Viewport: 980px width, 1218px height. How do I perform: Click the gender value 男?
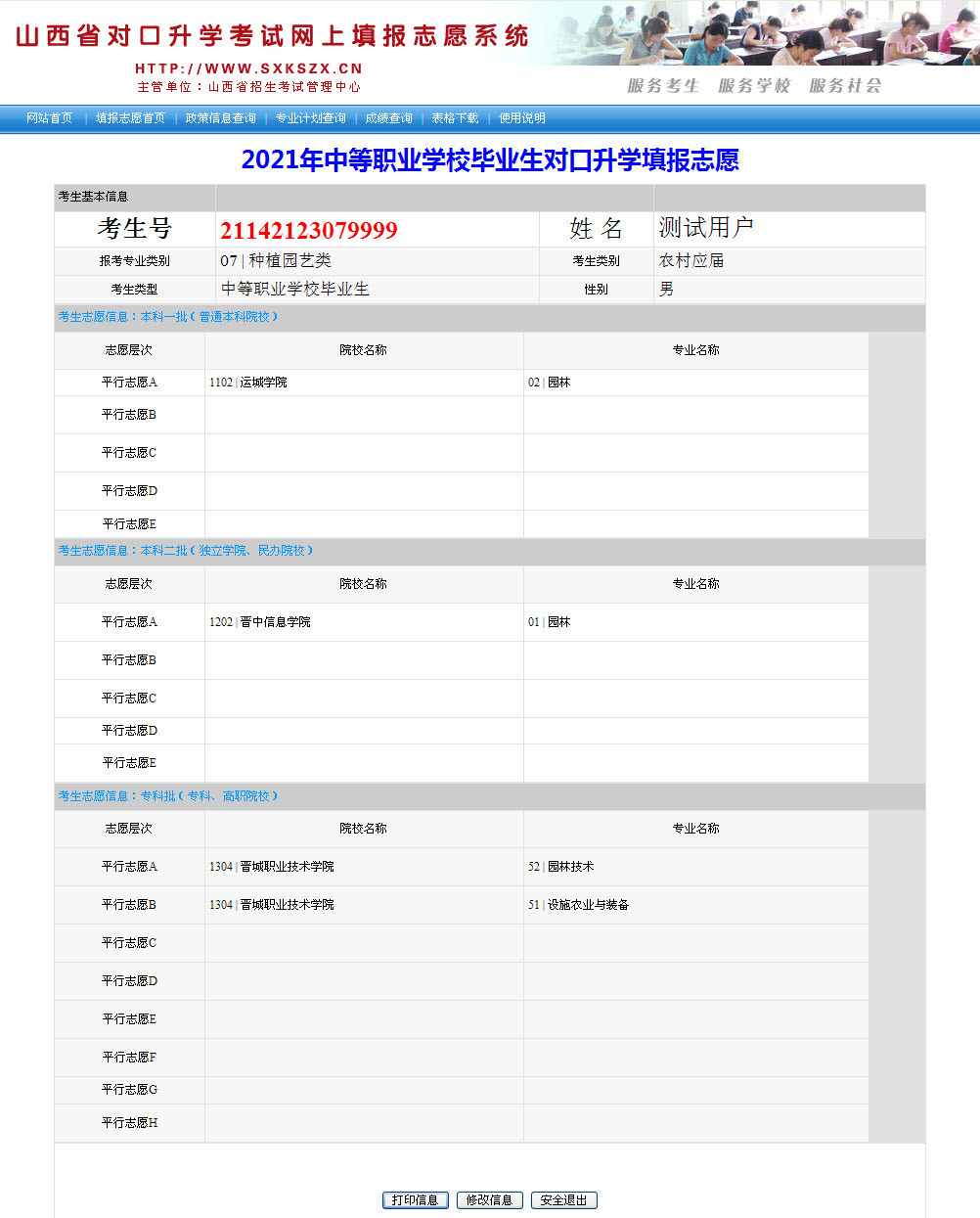[666, 289]
